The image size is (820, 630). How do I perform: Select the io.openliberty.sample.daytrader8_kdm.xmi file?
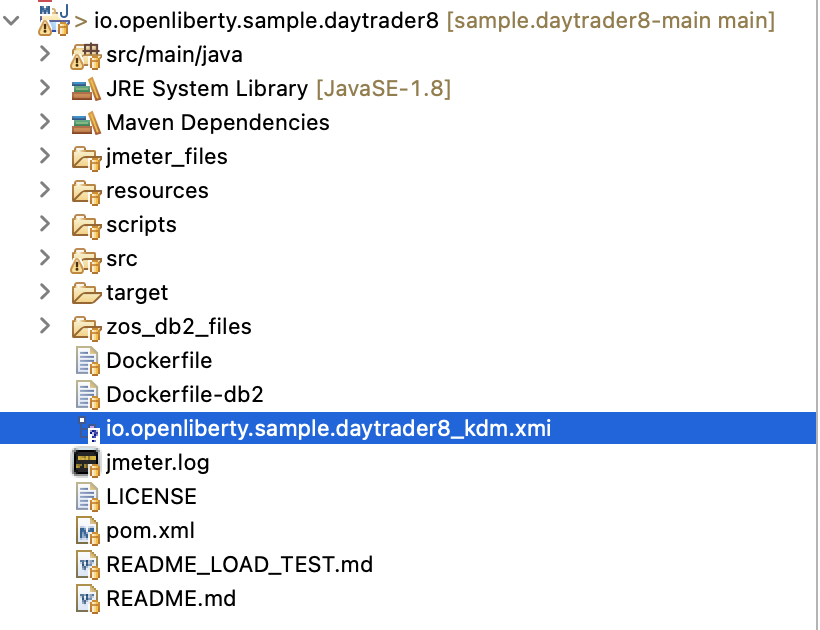(328, 429)
